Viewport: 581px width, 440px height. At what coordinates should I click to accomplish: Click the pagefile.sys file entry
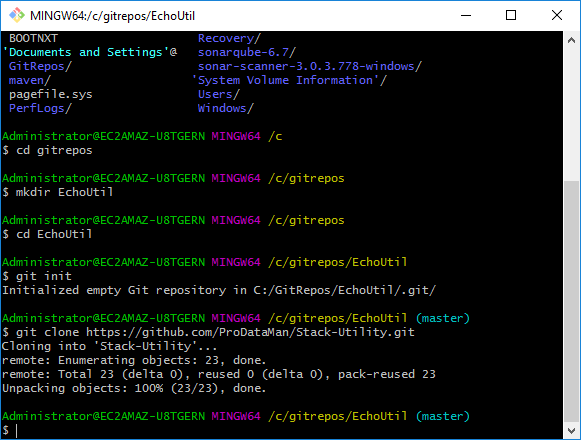[x=51, y=95]
